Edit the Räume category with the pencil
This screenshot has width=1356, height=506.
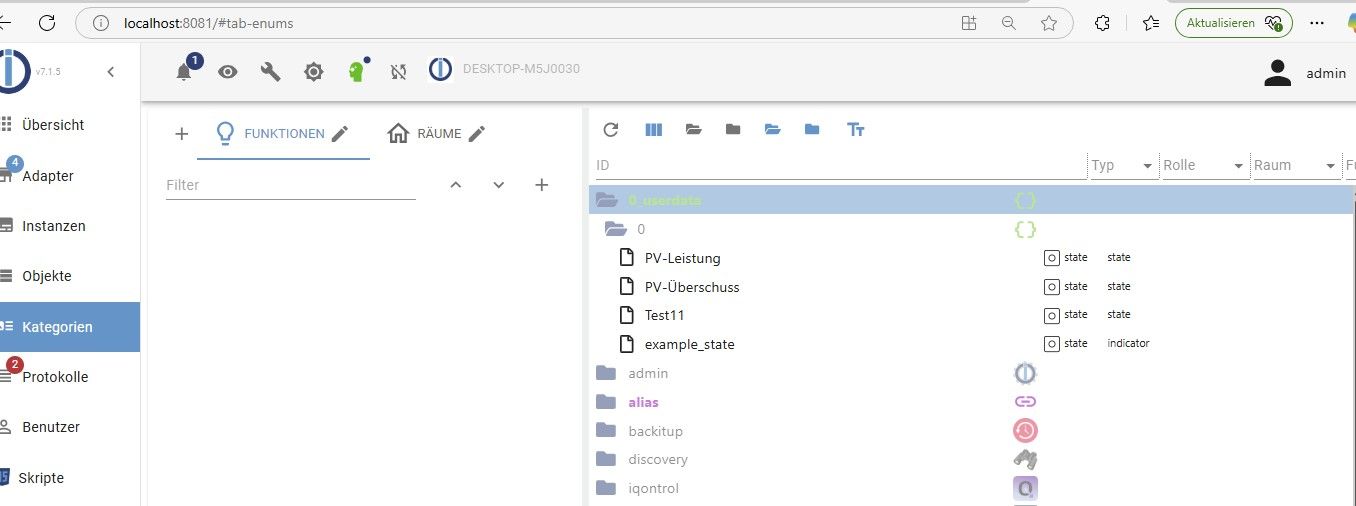tap(477, 134)
